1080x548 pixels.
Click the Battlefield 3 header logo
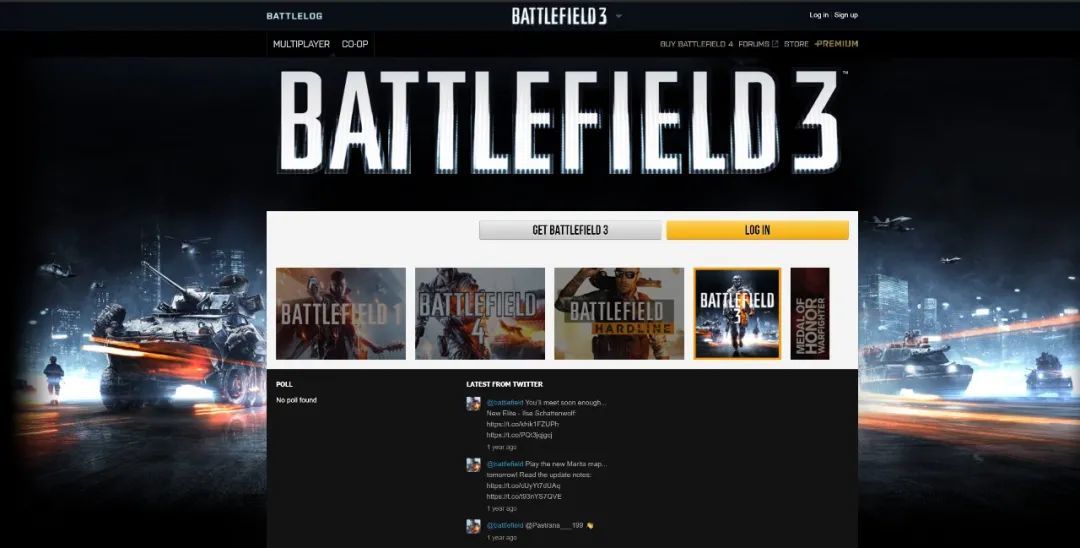coord(559,16)
